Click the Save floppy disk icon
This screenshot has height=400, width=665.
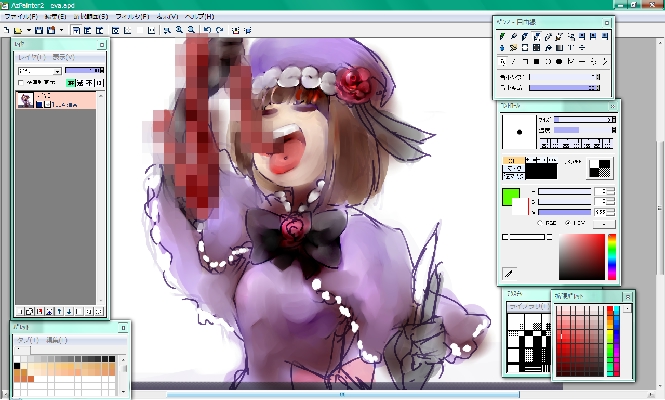[x=39, y=30]
